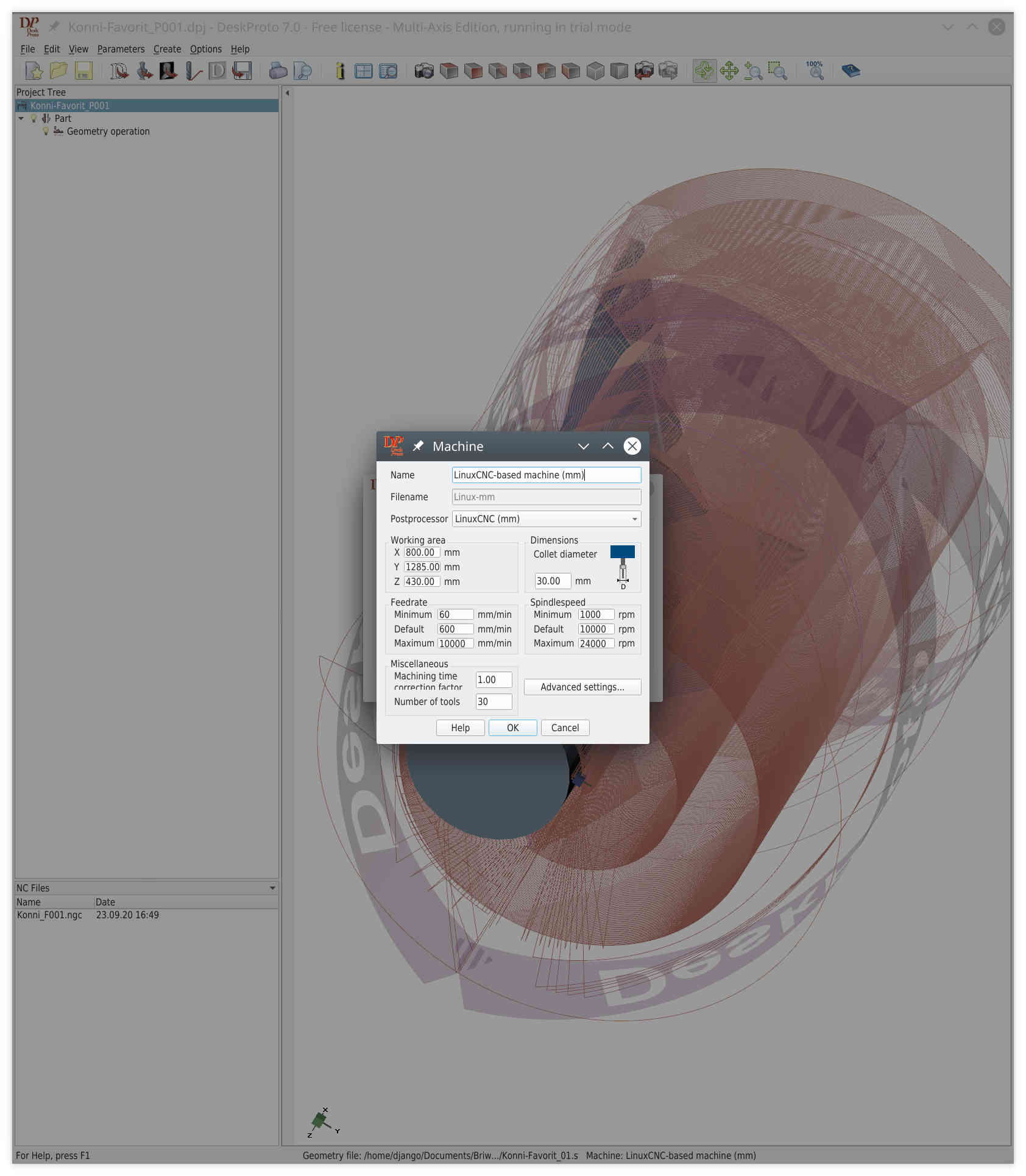Screen dimensions: 1026x1176
Task: Click the Save project floppy icon
Action: (83, 71)
